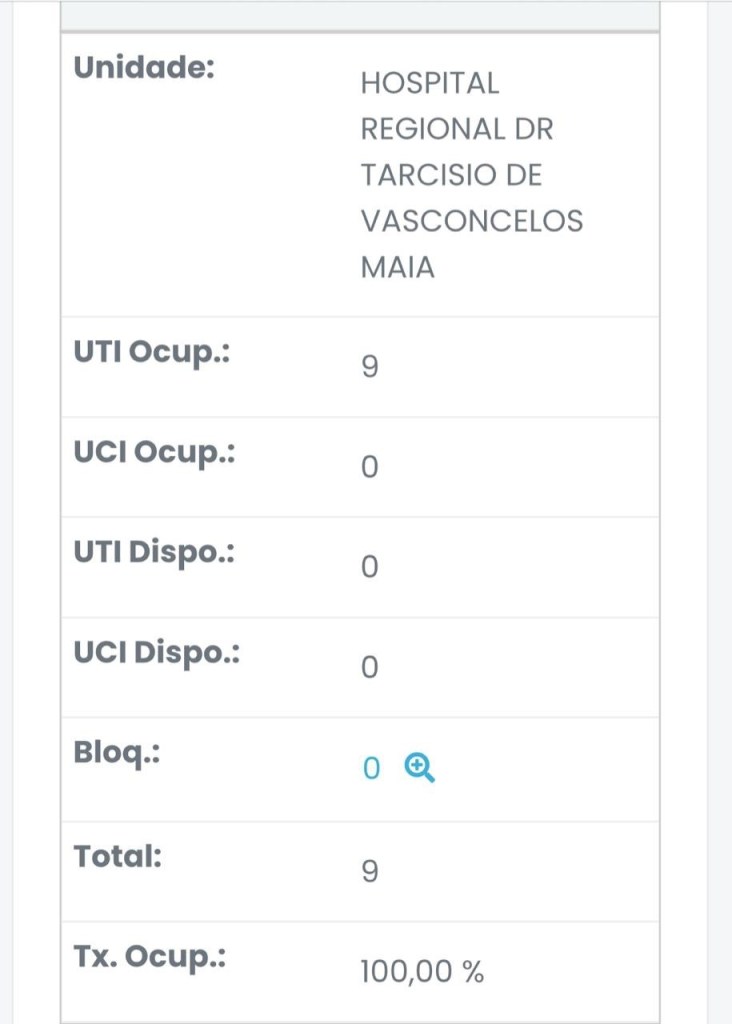Select the UTI Dispo. value 0
Viewport: 732px width, 1024px height.
[x=369, y=568]
